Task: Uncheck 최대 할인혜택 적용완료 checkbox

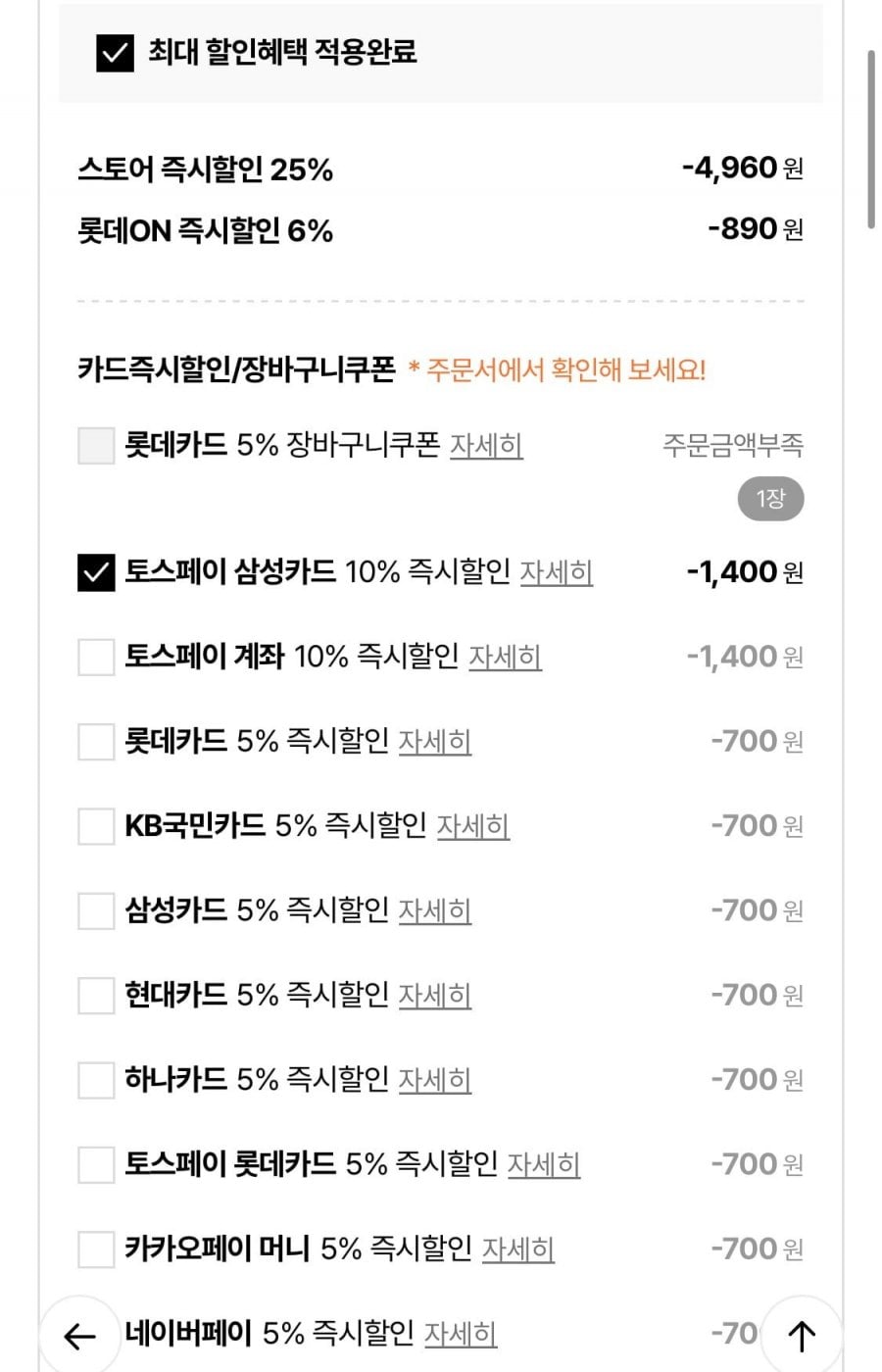Action: 115,53
